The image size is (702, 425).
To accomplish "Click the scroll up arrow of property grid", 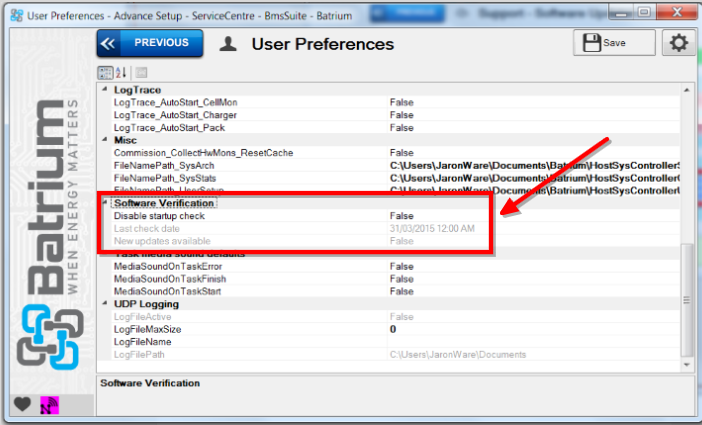I will tap(686, 90).
